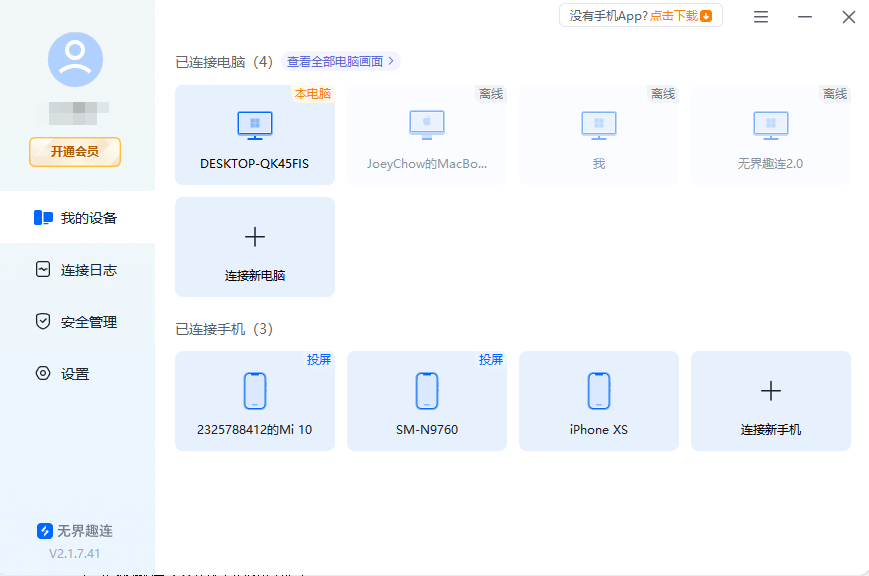This screenshot has height=576, width=869.
Task: Select the Mi 10 device card
Action: (254, 400)
